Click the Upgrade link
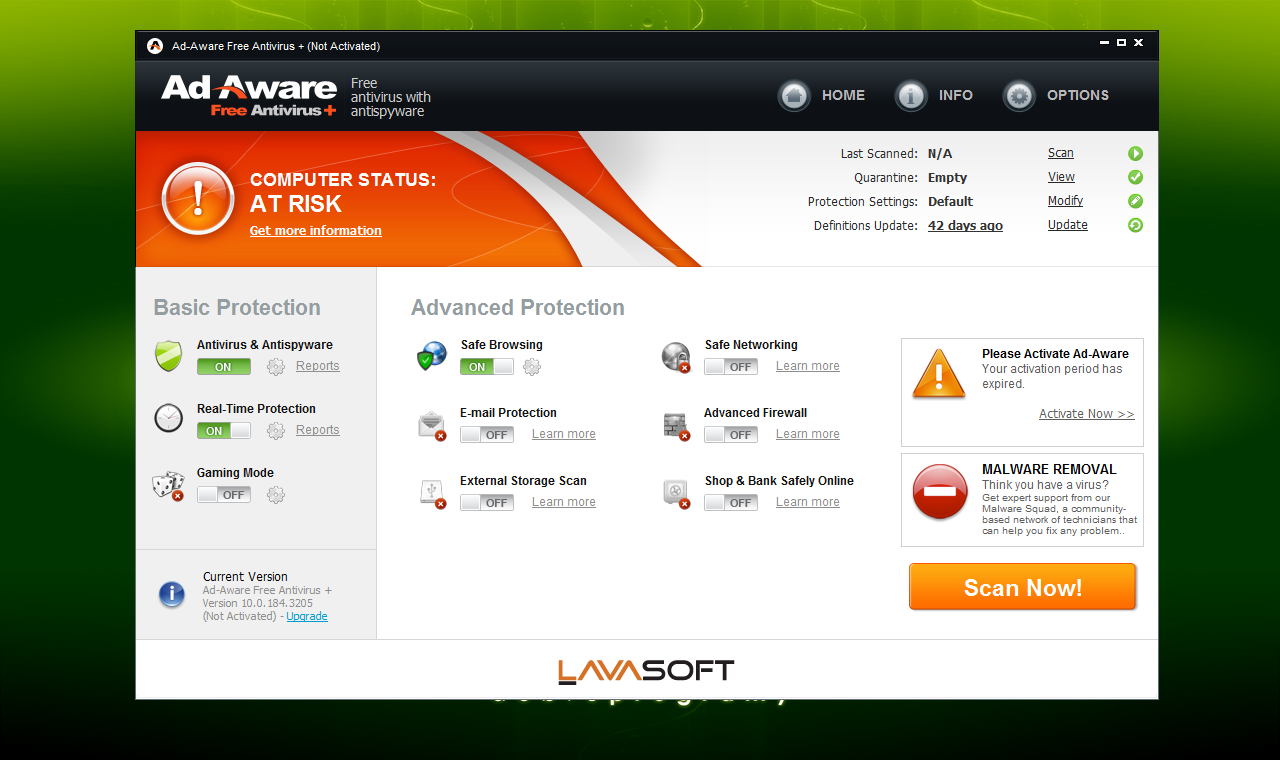 pos(307,616)
